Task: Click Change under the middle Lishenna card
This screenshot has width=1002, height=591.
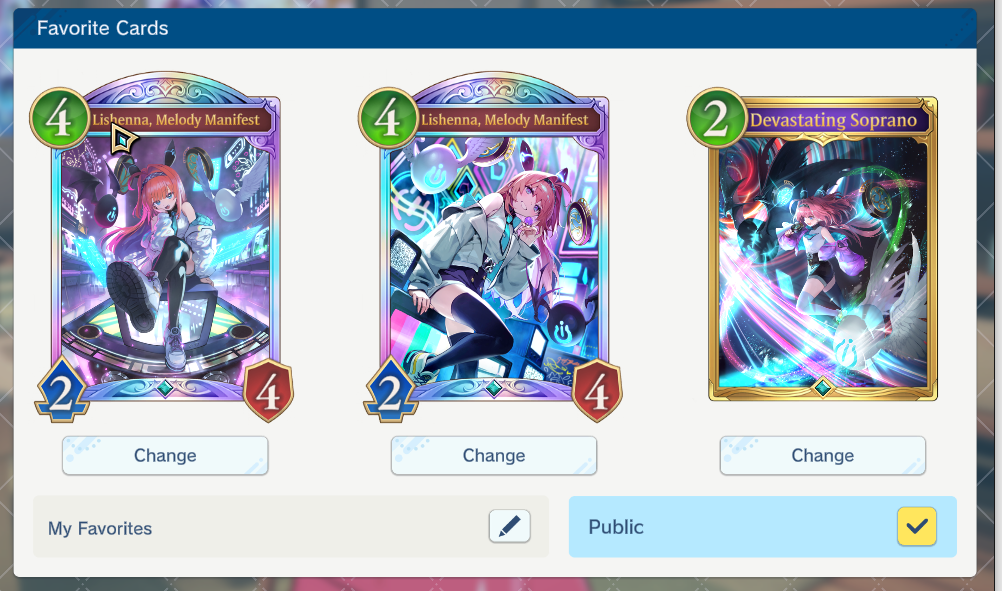Action: (494, 456)
